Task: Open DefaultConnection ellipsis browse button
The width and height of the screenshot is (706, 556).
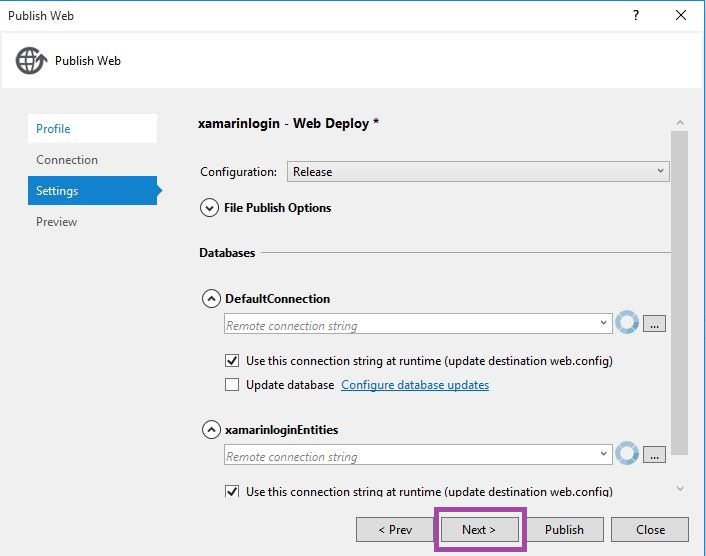Action: pyautogui.click(x=654, y=324)
